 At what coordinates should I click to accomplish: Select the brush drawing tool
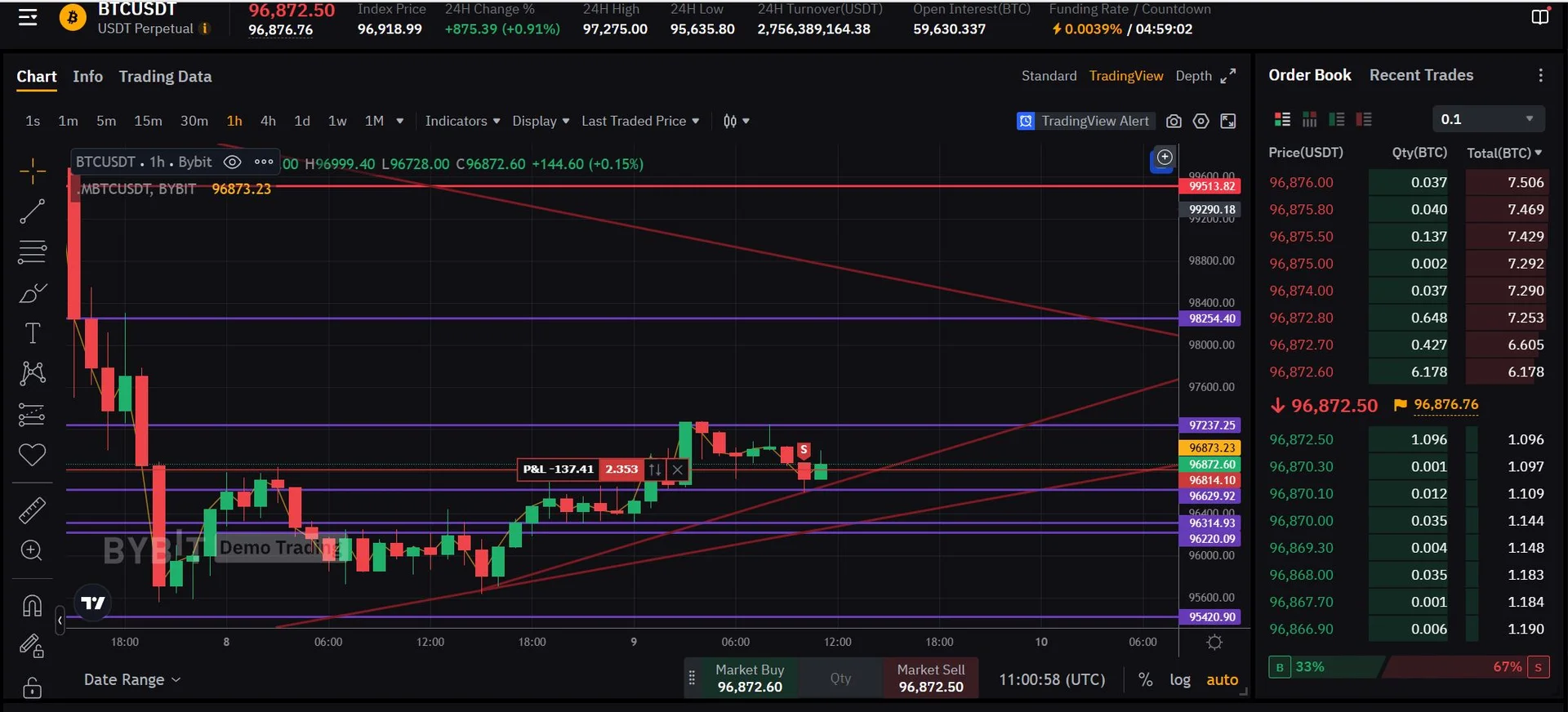pyautogui.click(x=33, y=292)
